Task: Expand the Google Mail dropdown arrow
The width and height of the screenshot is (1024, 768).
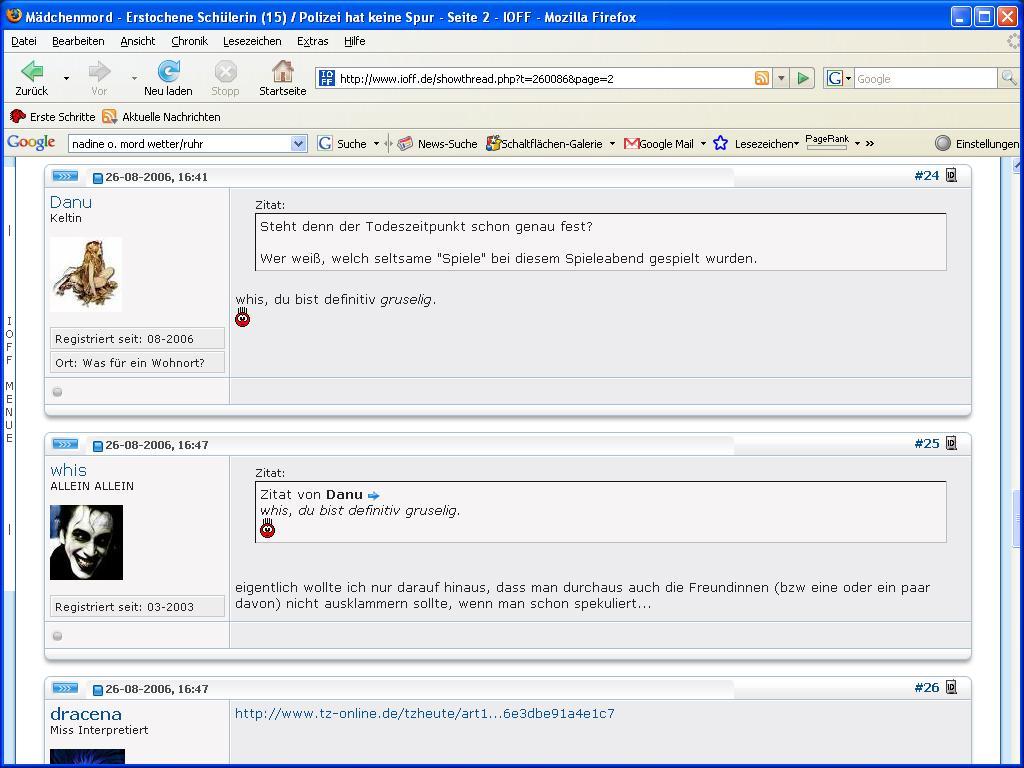Action: pos(703,144)
